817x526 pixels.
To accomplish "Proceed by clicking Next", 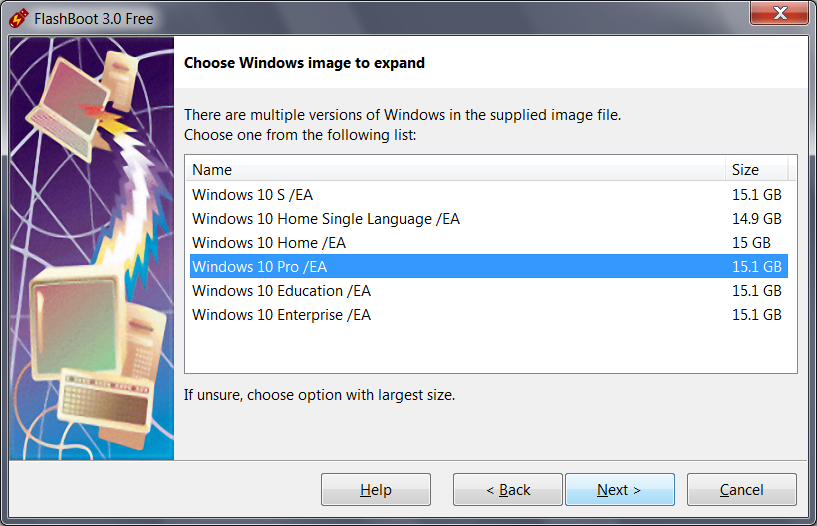I will click(619, 490).
